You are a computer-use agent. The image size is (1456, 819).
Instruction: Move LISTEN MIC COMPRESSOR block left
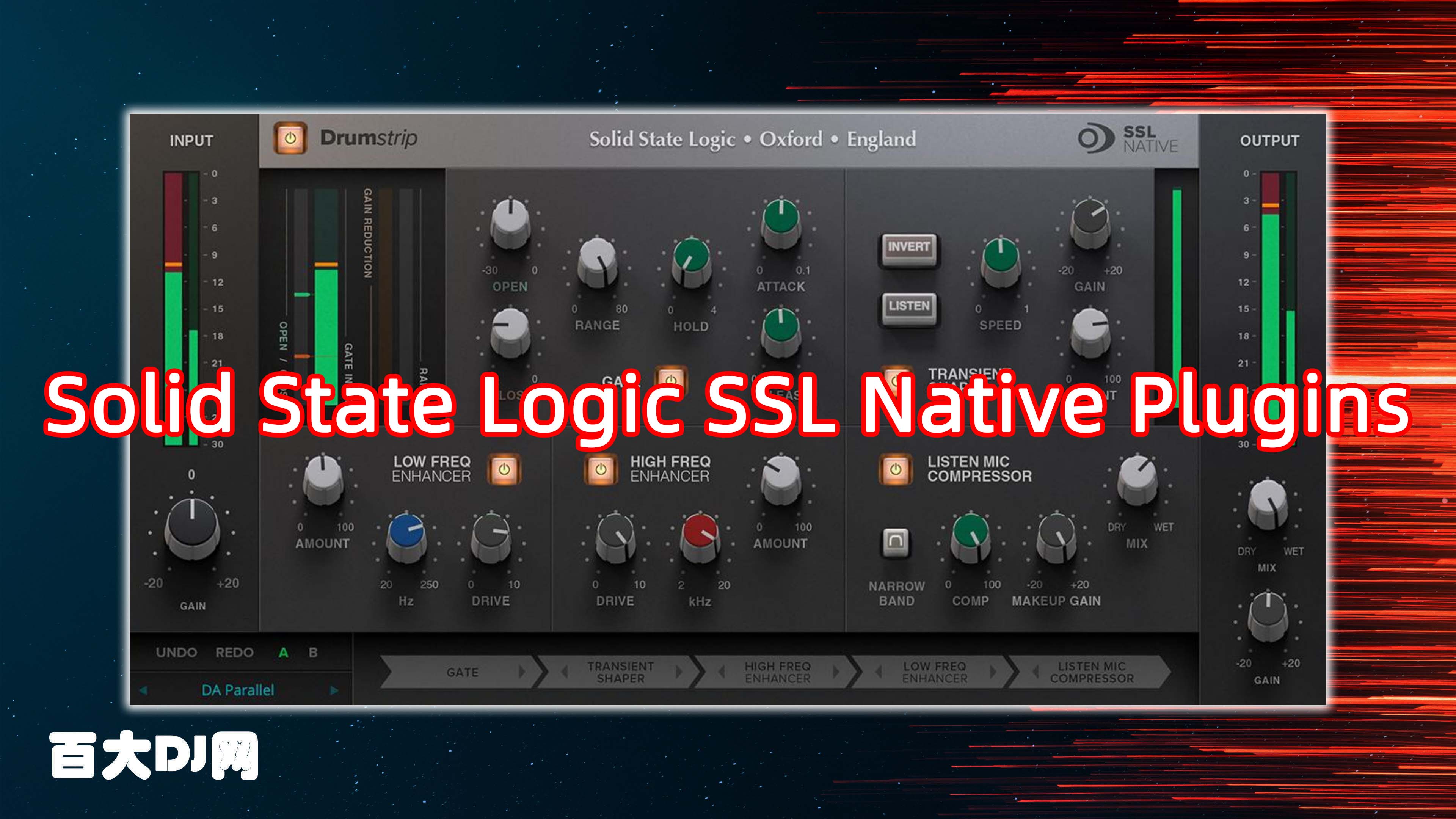(x=1036, y=672)
